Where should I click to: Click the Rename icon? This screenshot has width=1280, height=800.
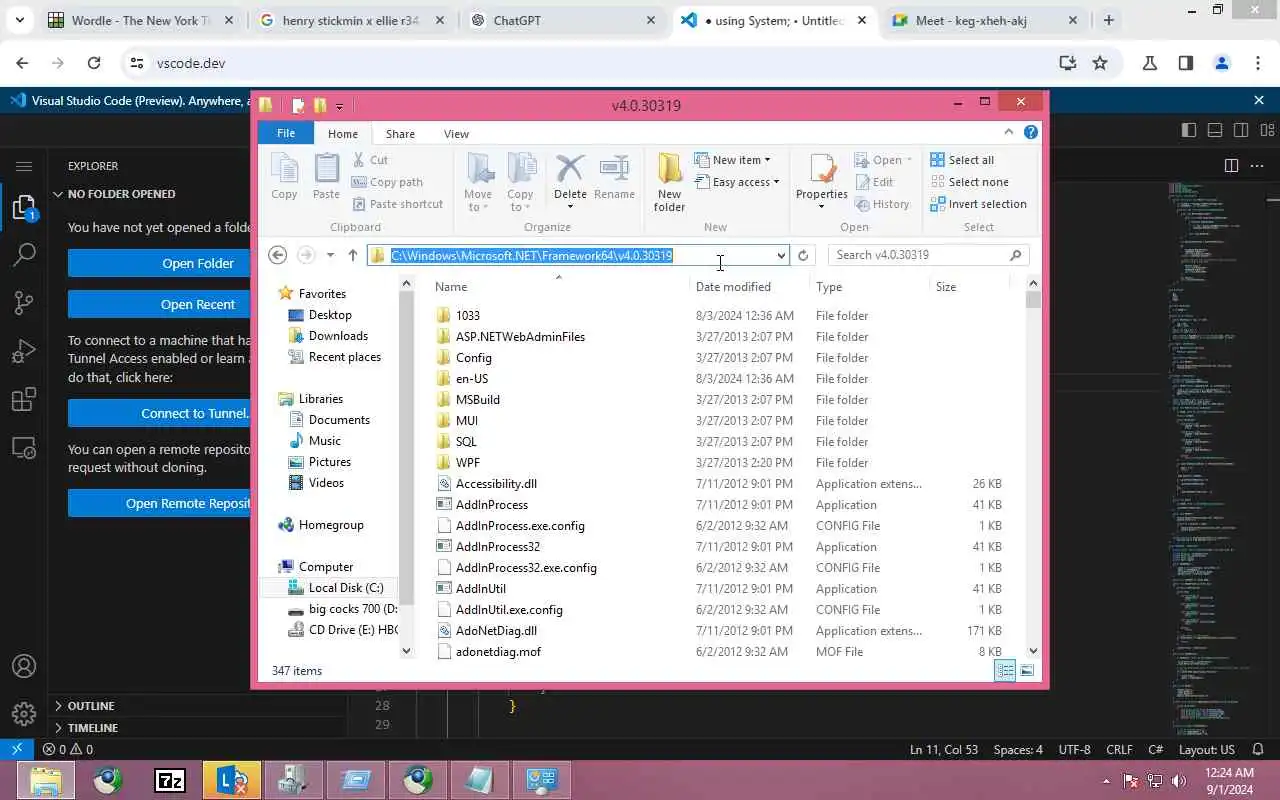click(614, 178)
